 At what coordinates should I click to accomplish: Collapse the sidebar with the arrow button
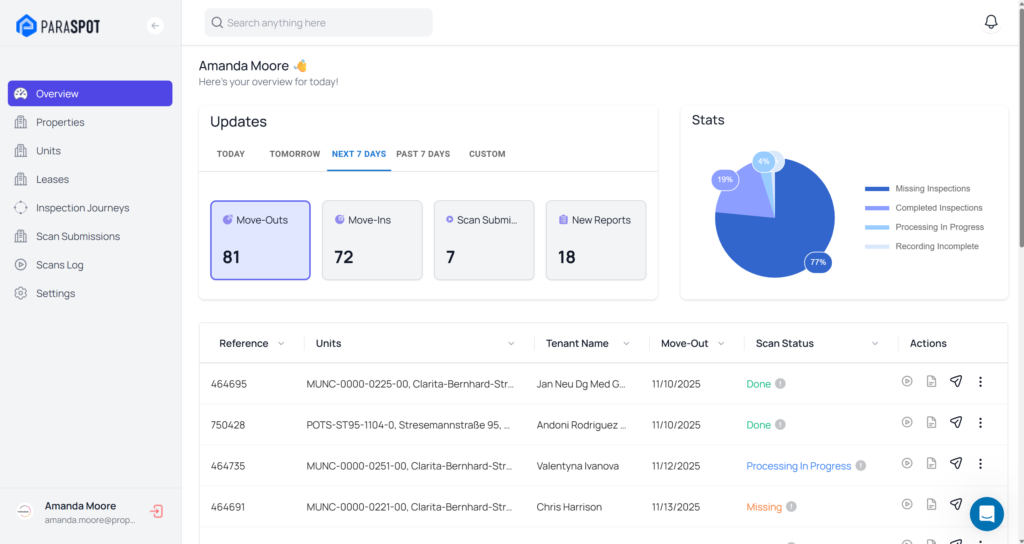(x=155, y=26)
